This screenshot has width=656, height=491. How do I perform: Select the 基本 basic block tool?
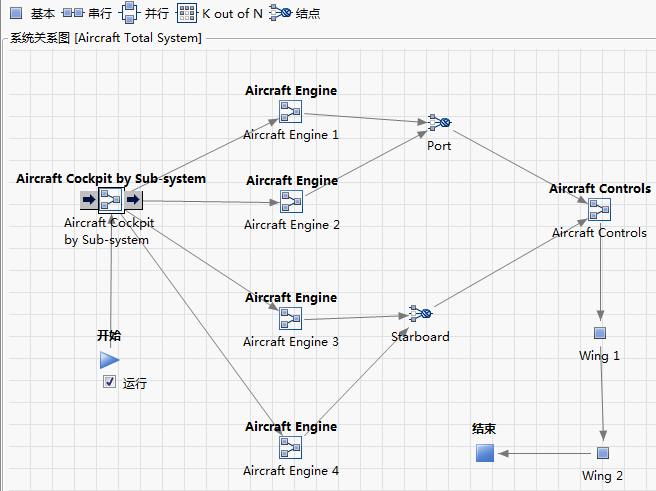[16, 14]
